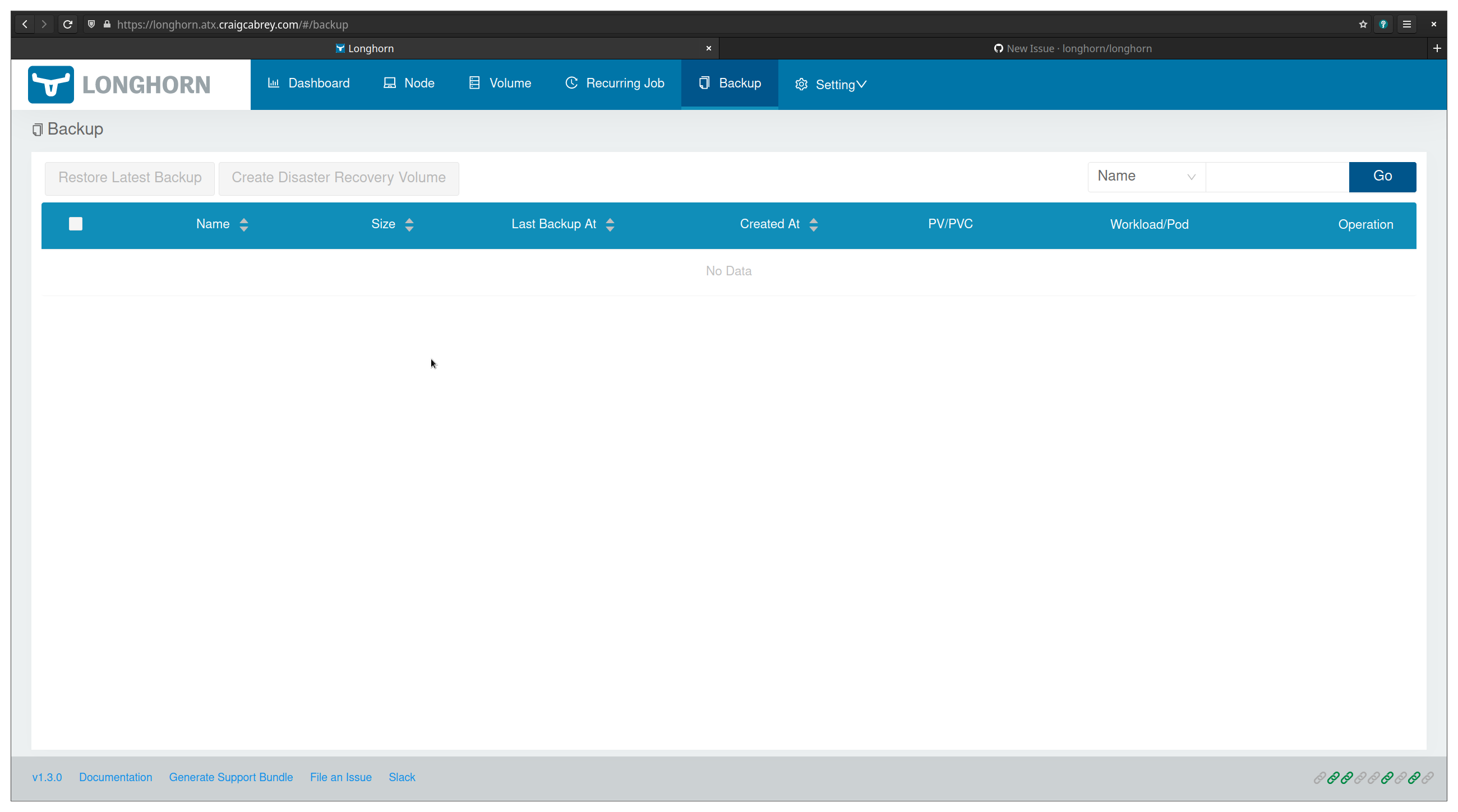This screenshot has width=1458, height=812.
Task: Select the Backup tab in navigation
Action: pos(730,82)
